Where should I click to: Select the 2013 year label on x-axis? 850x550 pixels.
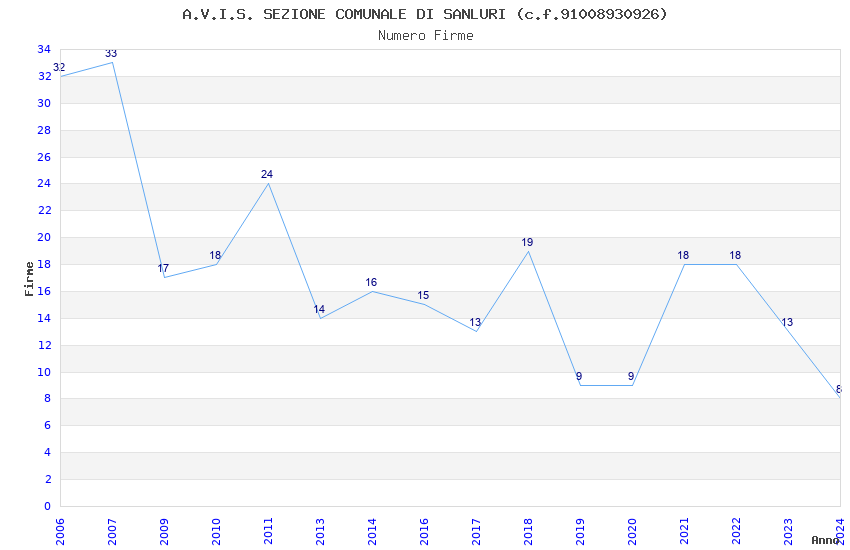point(320,532)
